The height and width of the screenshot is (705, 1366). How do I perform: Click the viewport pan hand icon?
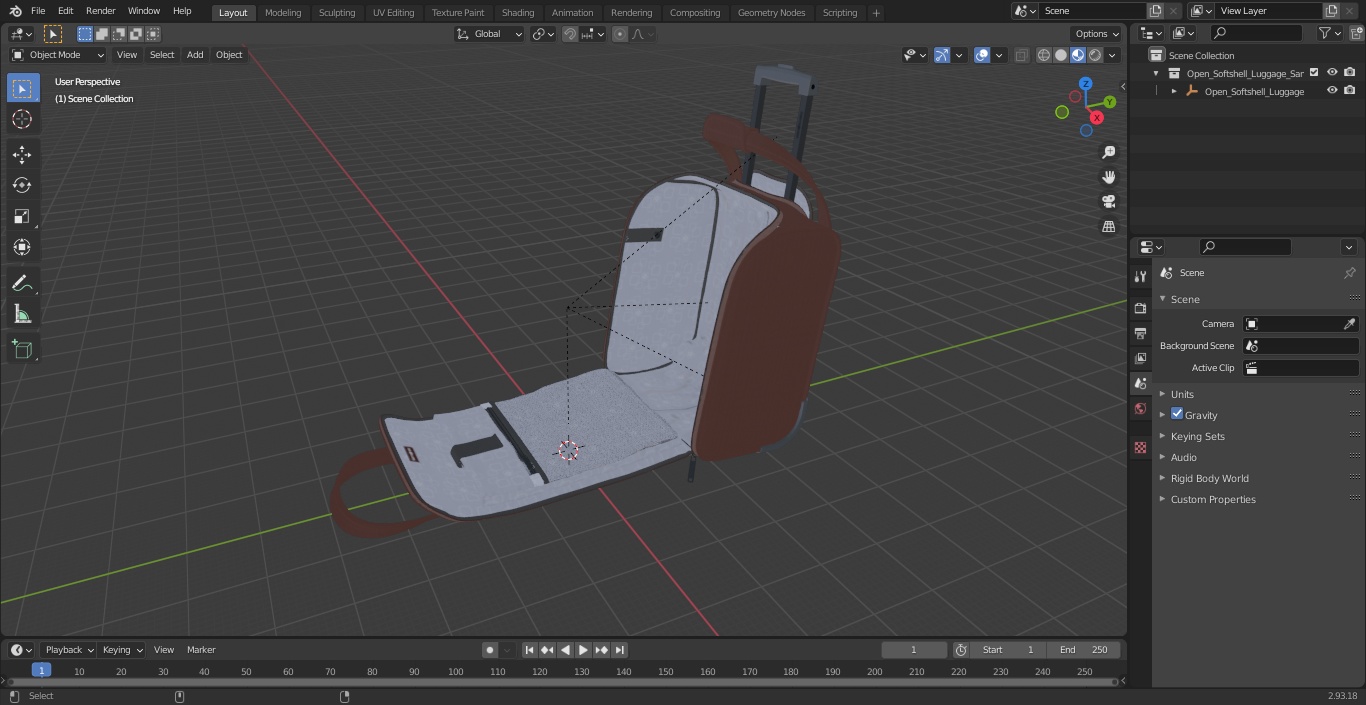tap(1108, 177)
